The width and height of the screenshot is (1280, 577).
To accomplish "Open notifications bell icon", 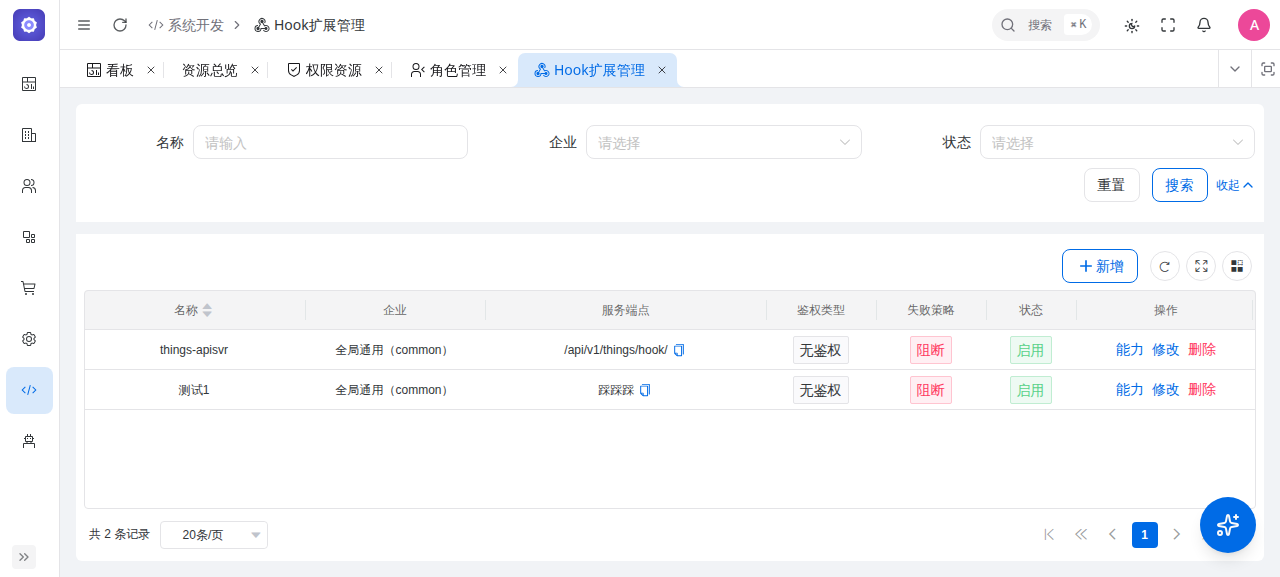I will 1204,25.
